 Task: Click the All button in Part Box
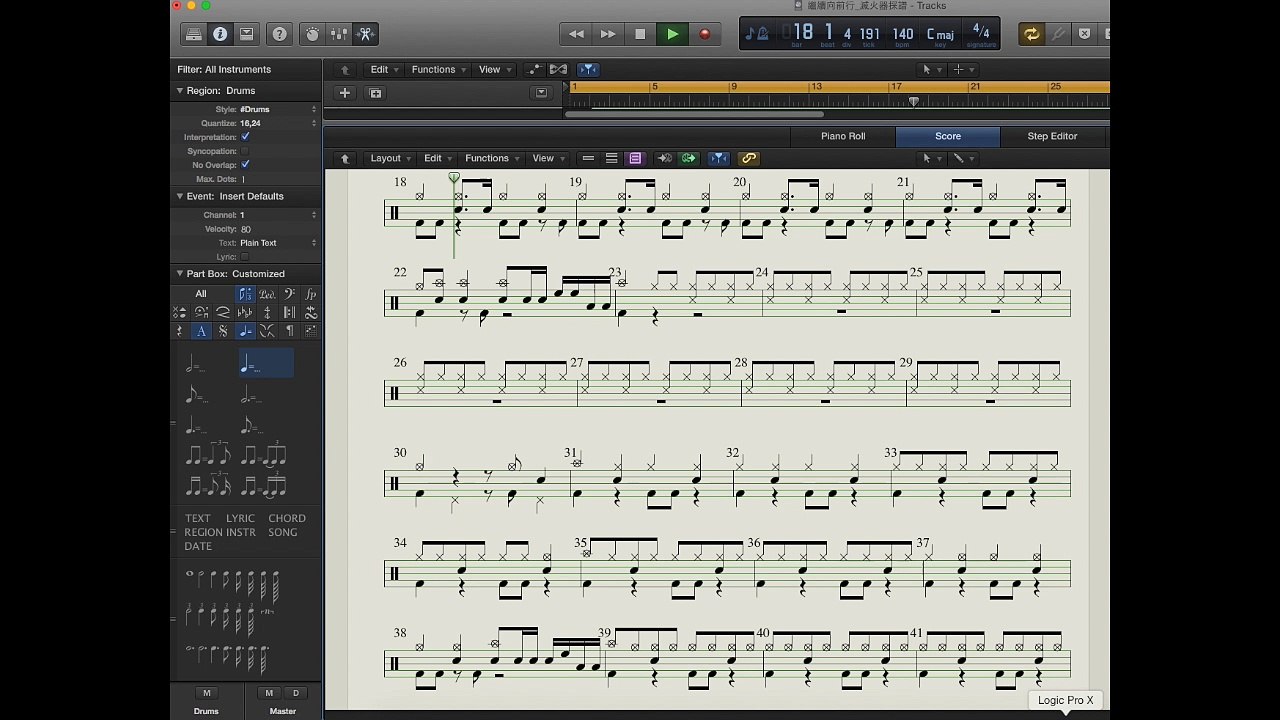click(x=201, y=294)
